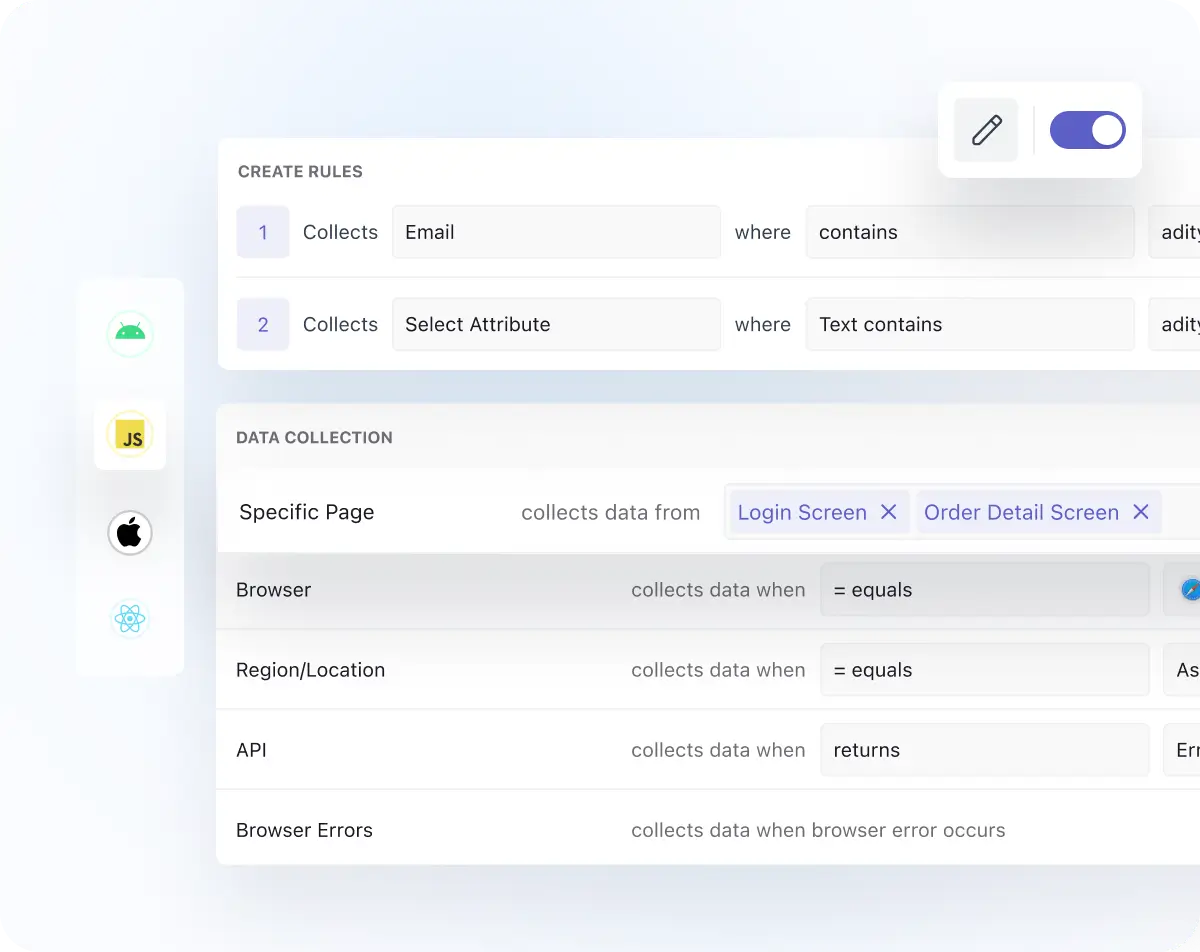The height and width of the screenshot is (952, 1200).
Task: Click rule number badge 1
Action: 262,232
